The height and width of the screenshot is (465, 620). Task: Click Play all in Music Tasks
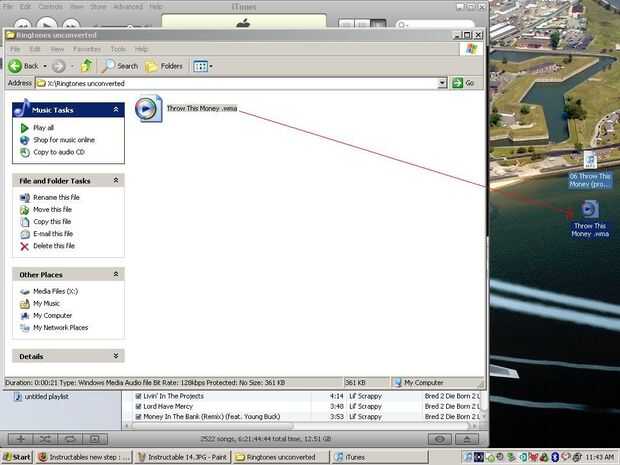[43, 128]
